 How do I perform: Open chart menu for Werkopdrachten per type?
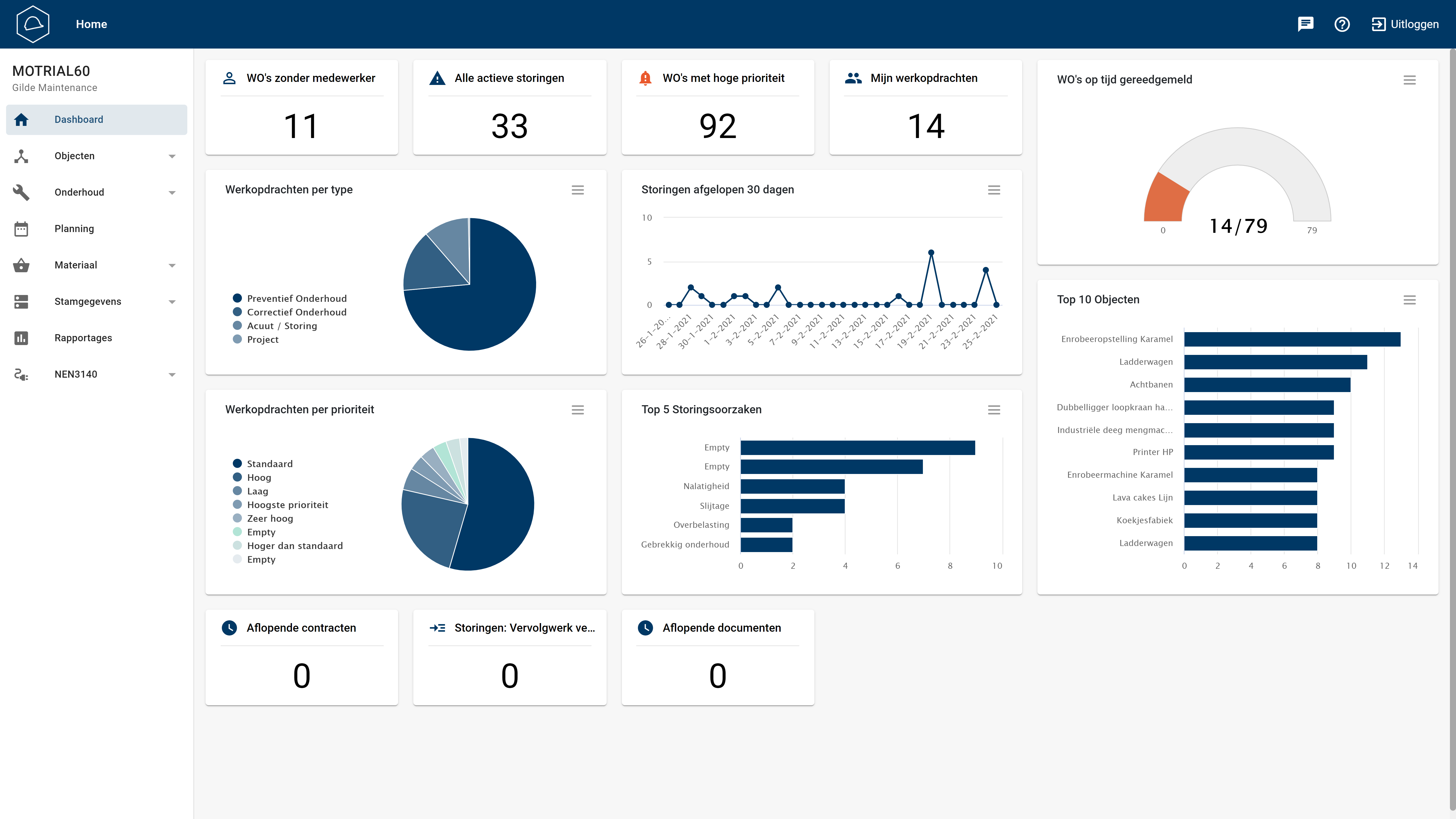coord(577,190)
